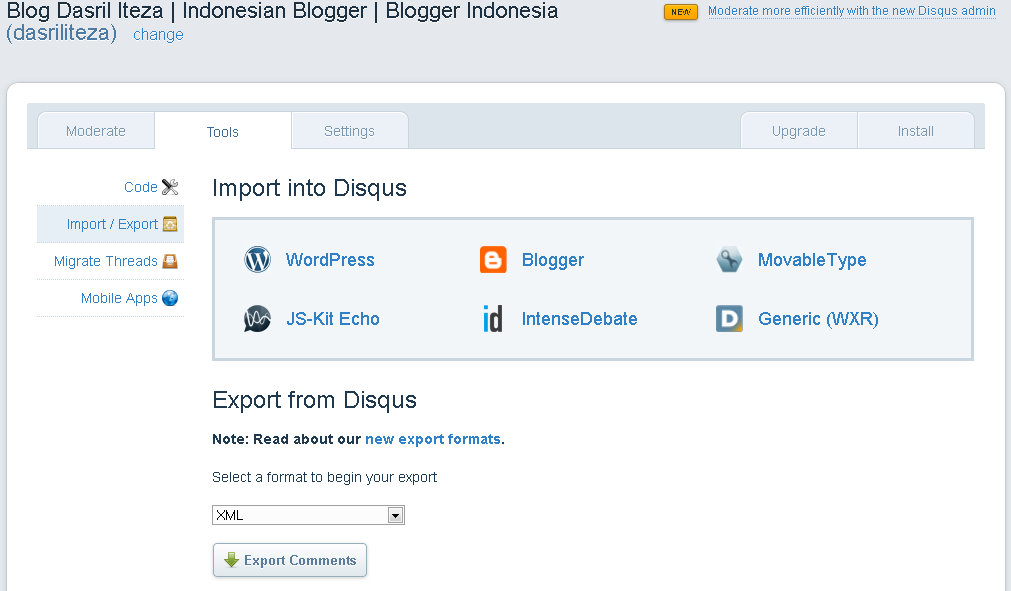Click the green download arrow on Export Comments
This screenshot has height=591, width=1011.
click(x=230, y=560)
